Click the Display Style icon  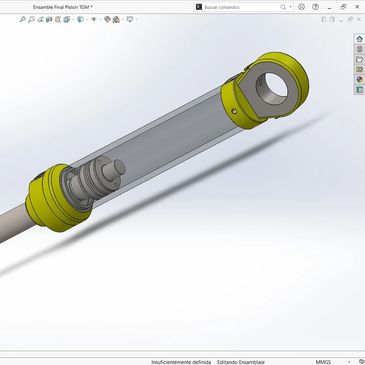80,20
